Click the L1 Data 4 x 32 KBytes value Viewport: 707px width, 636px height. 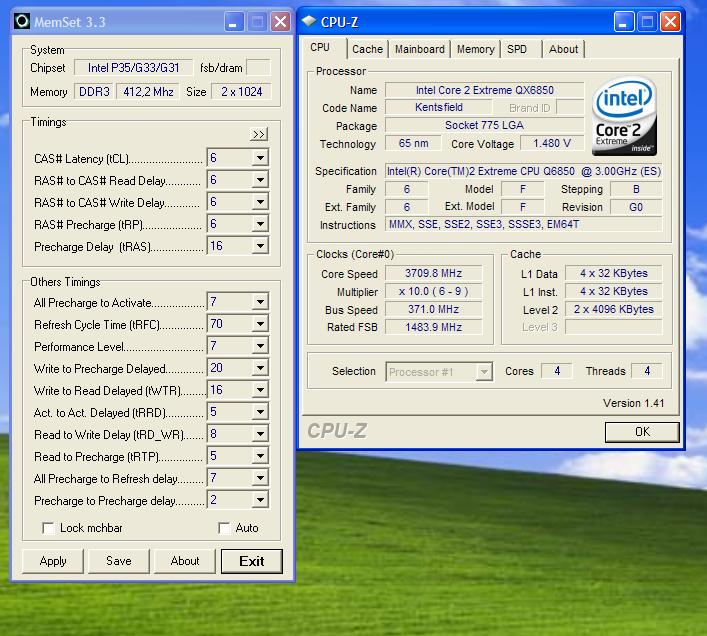pos(614,273)
